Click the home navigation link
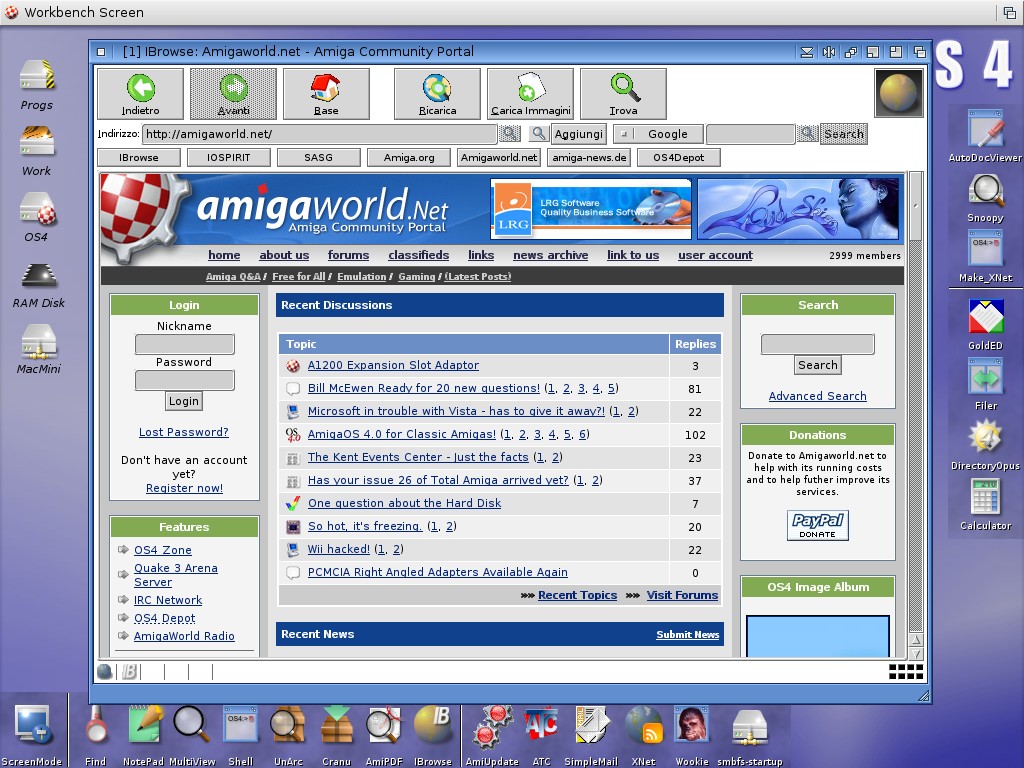 point(224,255)
